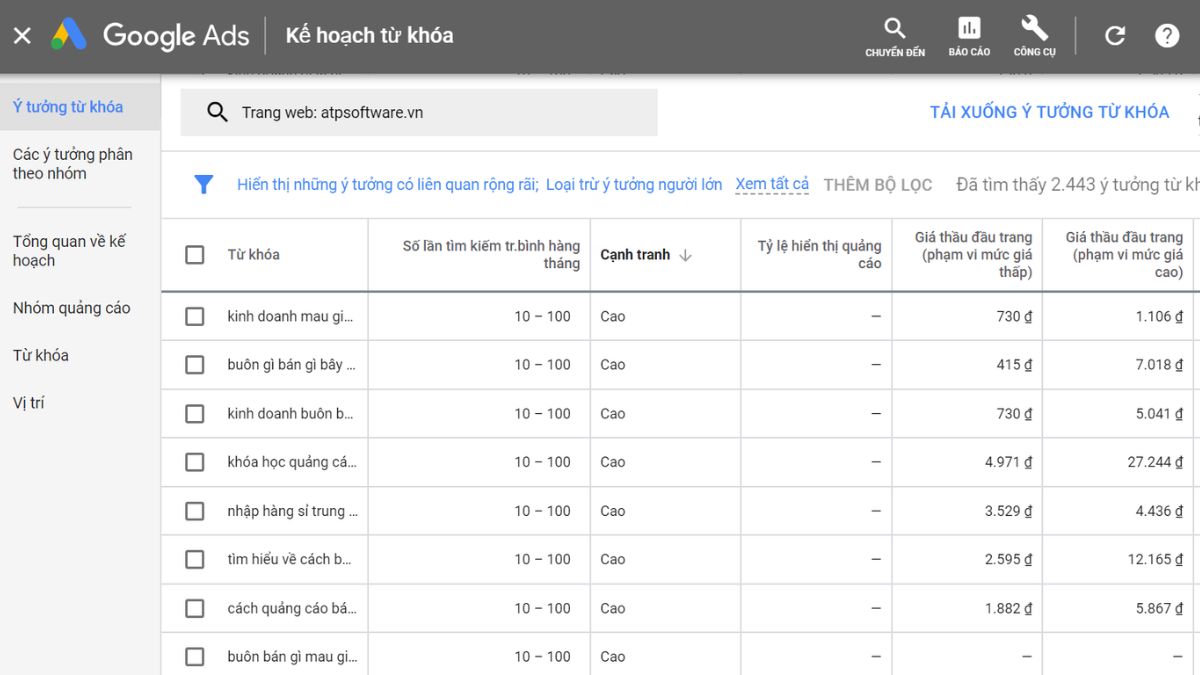Sort by Số lần tìm kiếm tr.bình hàng tháng
The width and height of the screenshot is (1200, 675).
pyautogui.click(x=490, y=254)
